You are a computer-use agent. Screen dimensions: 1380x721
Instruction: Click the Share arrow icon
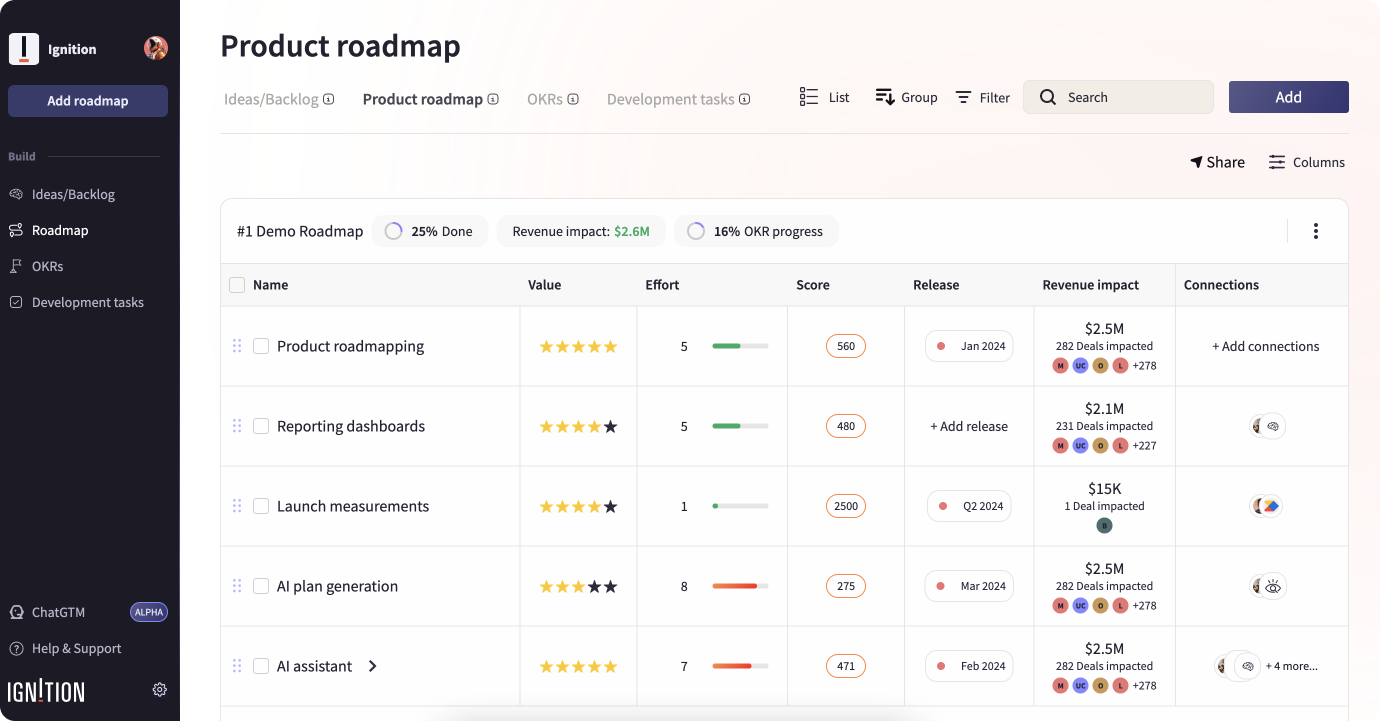[x=1196, y=162]
